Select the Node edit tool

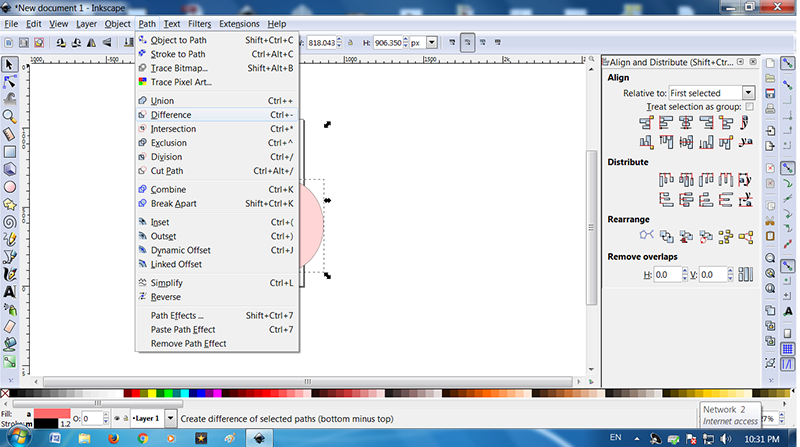coord(9,82)
